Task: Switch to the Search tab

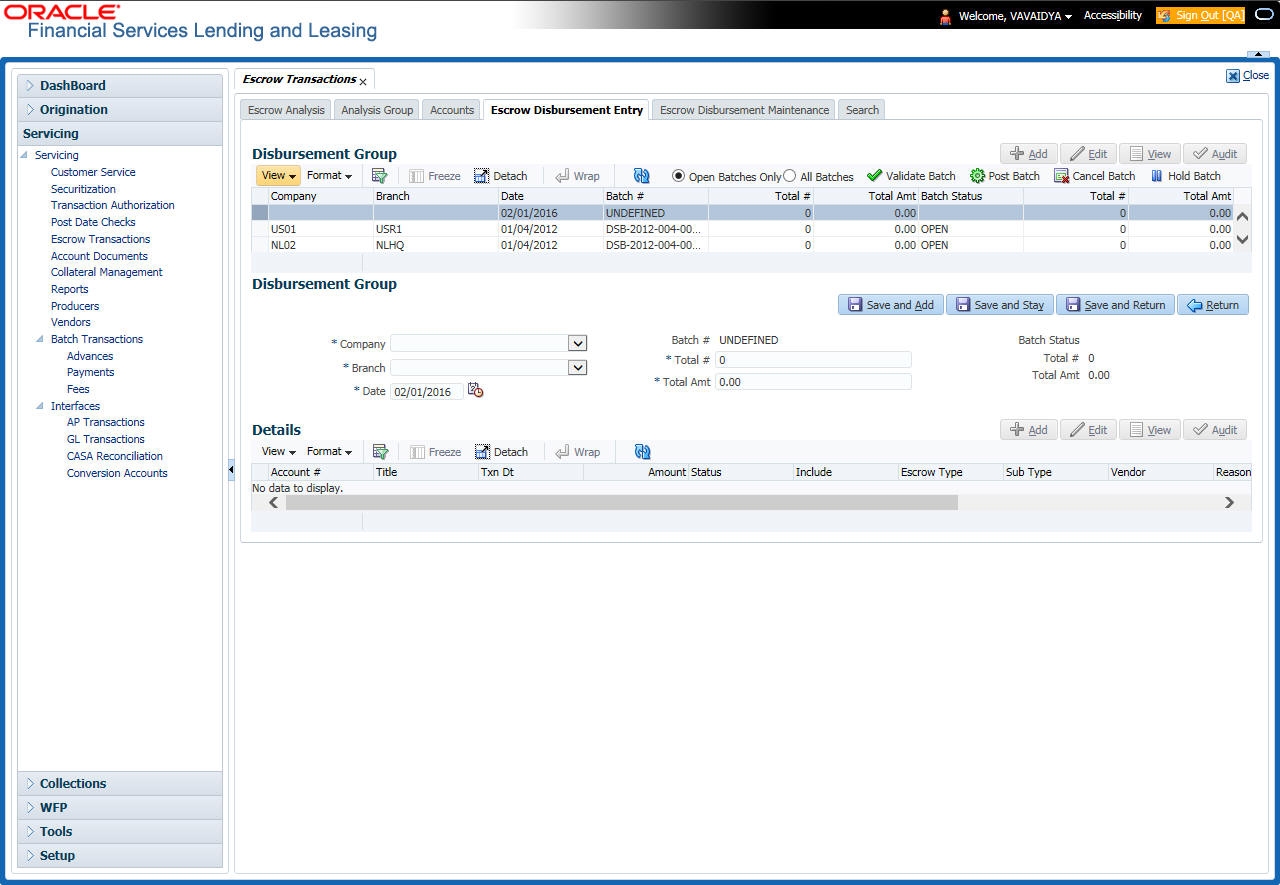Action: point(862,110)
